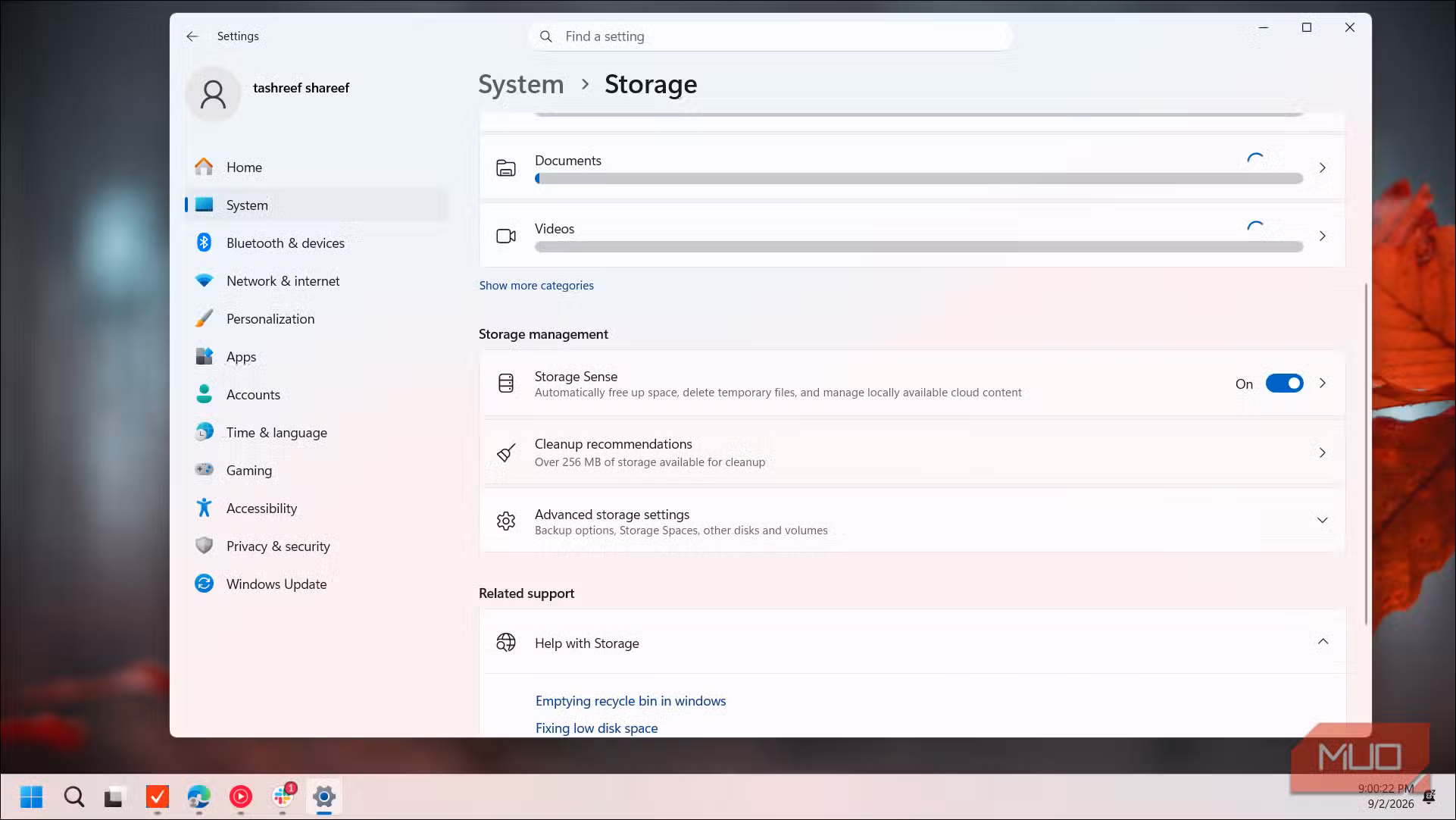Open Fixing low disk space link
Image resolution: width=1456 pixels, height=820 pixels.
(x=596, y=728)
